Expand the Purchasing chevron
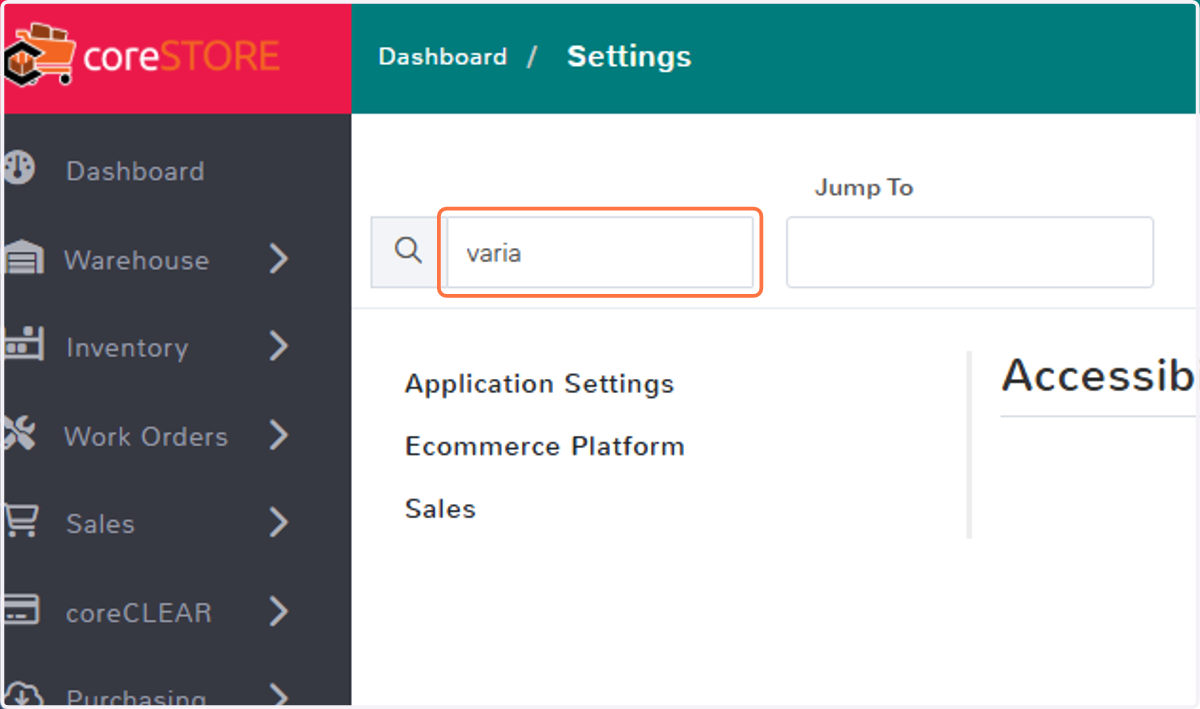 [x=279, y=695]
